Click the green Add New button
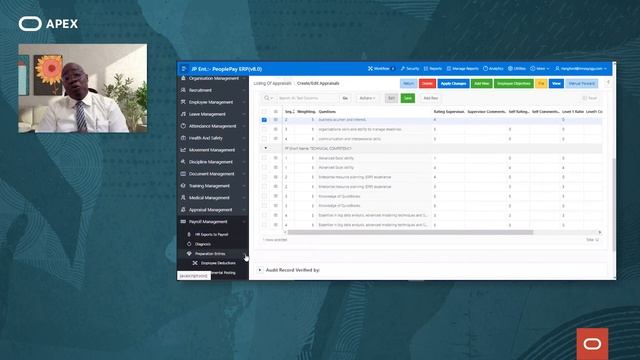Viewport: 640px width, 360px height. (x=482, y=83)
